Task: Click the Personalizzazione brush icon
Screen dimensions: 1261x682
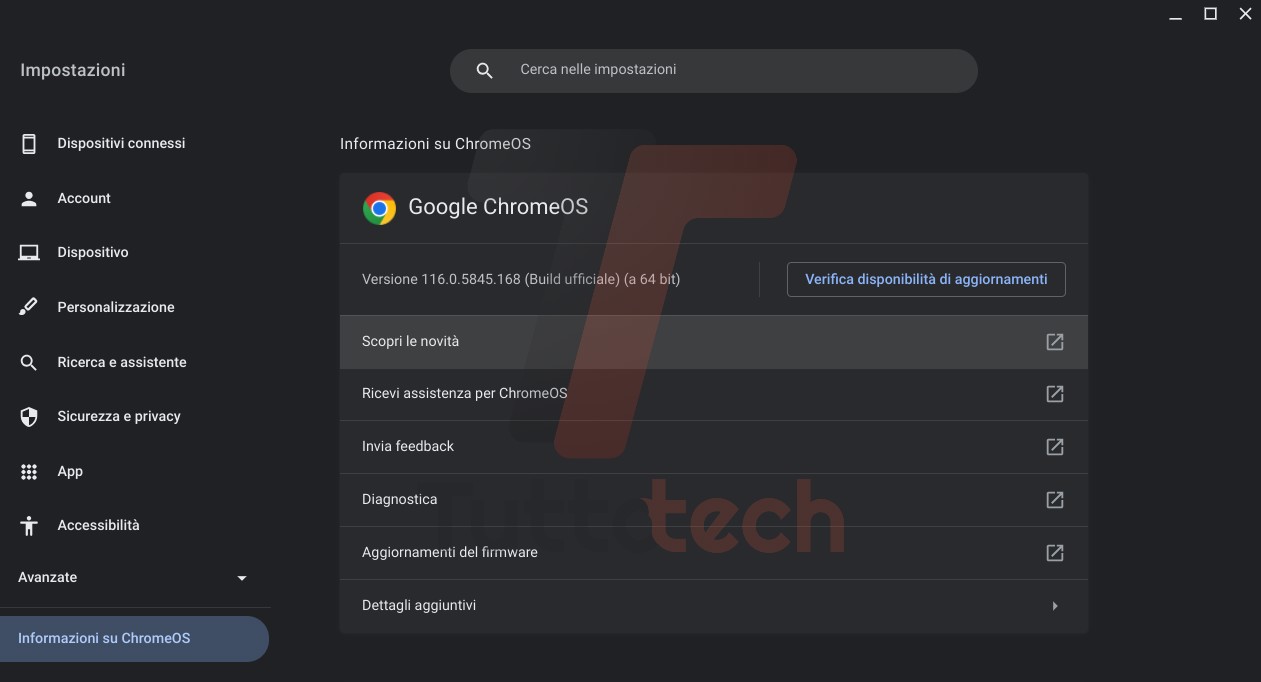Action: [x=29, y=307]
